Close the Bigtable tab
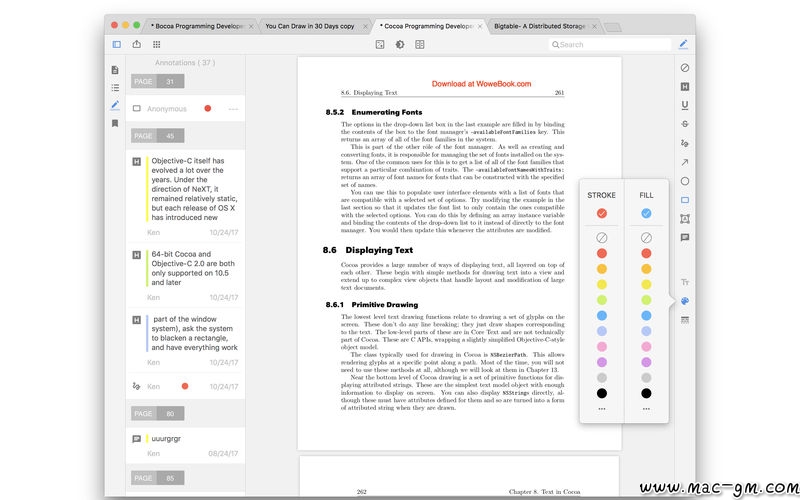The image size is (800, 500). click(594, 27)
